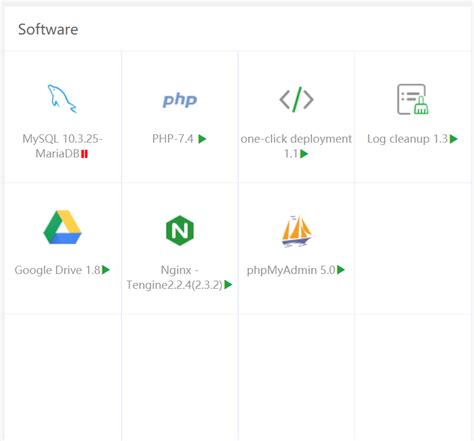
Task: Open the Nginx - Tengine2.2.4(2.3.2) label
Action: (175, 277)
